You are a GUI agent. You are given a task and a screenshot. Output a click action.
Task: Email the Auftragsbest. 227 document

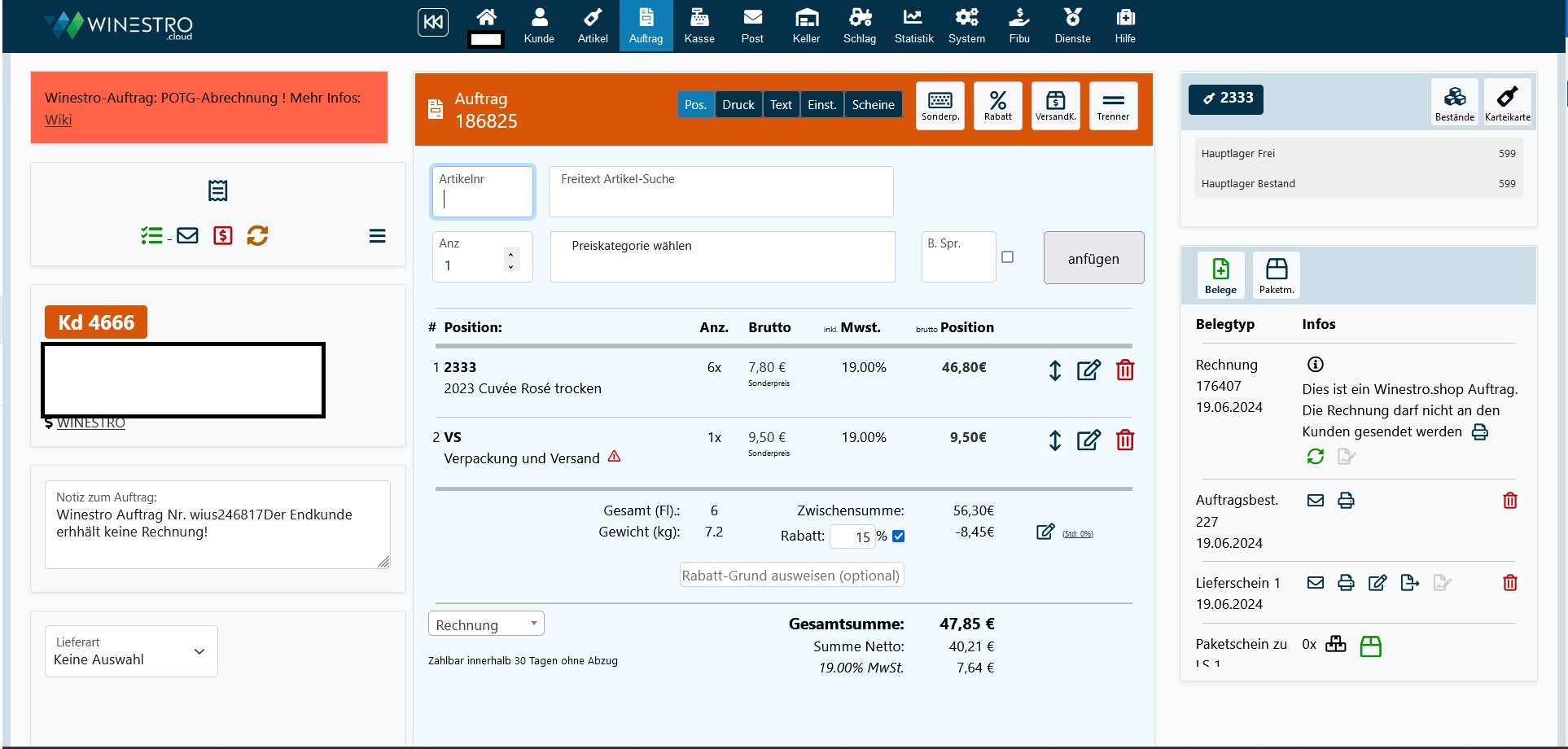1315,501
